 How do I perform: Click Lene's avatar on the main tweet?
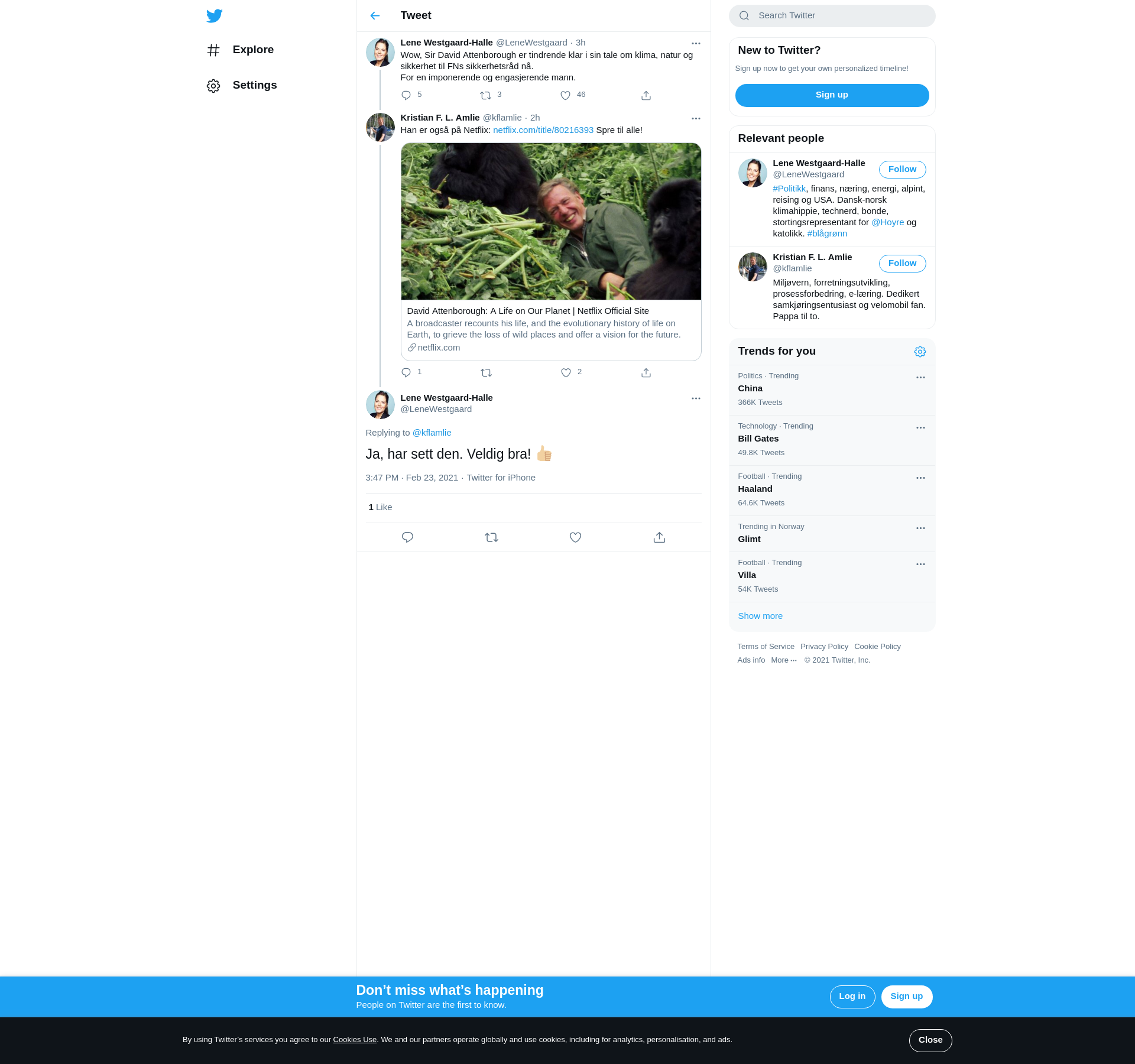(380, 404)
